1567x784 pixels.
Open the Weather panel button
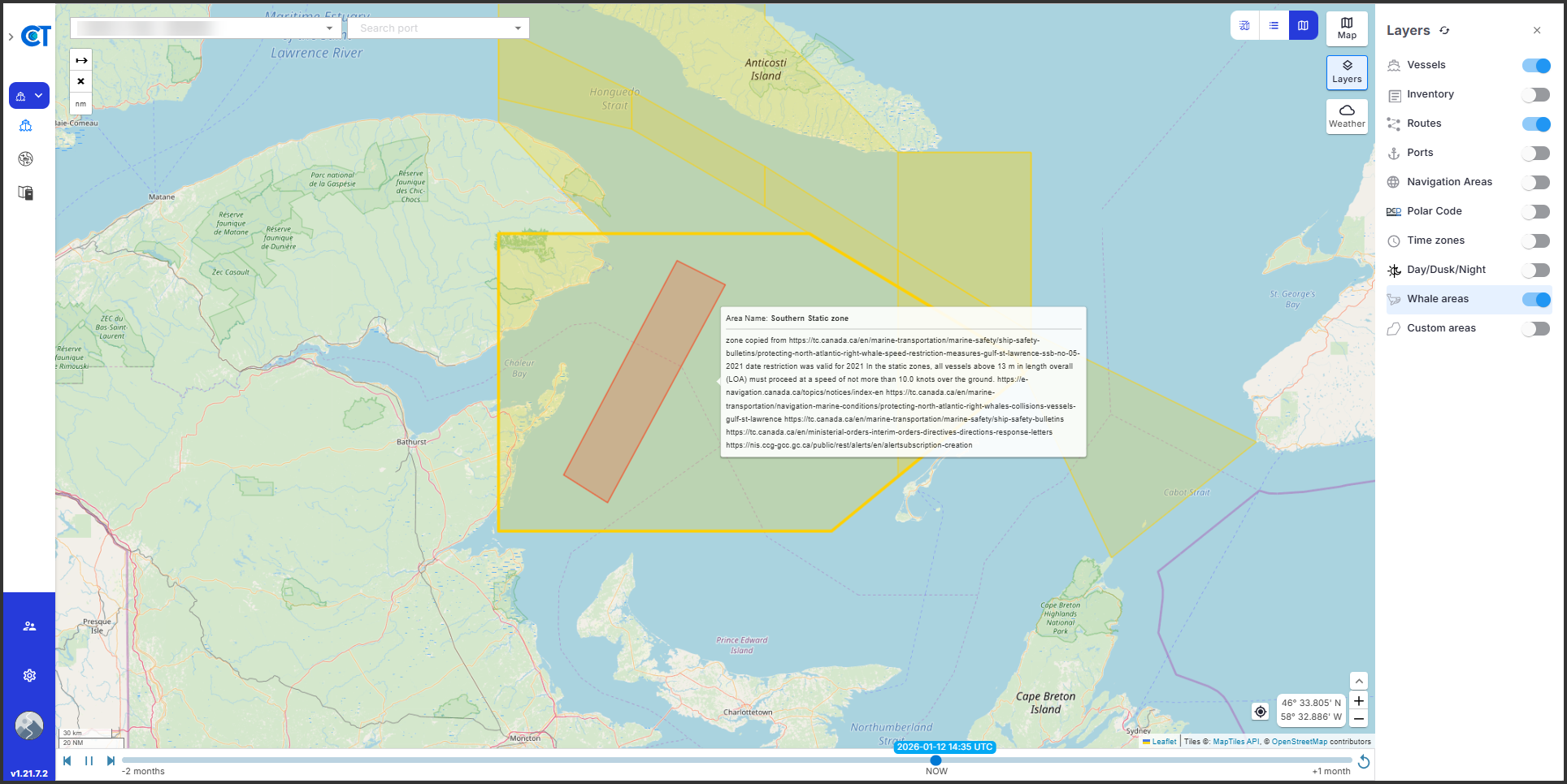[x=1346, y=116]
